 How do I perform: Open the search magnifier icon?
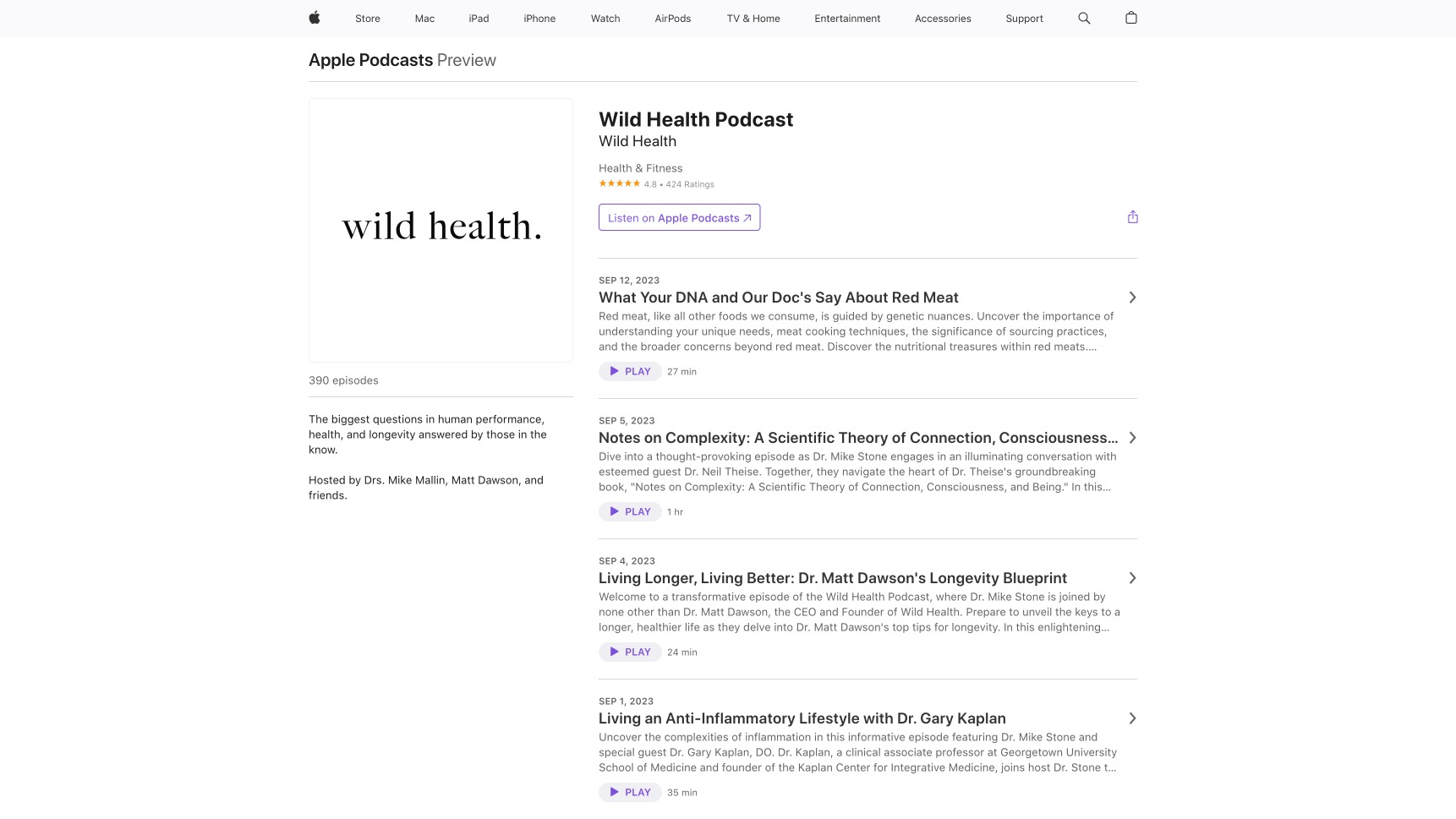click(1084, 18)
